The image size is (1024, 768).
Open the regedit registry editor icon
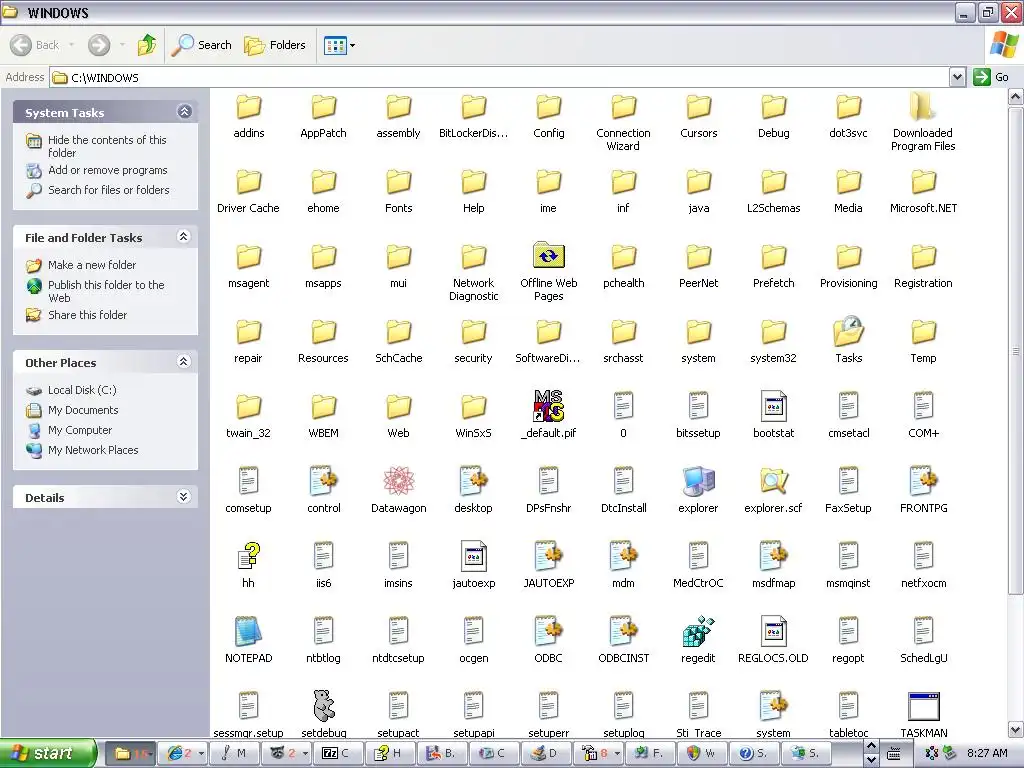pos(698,632)
